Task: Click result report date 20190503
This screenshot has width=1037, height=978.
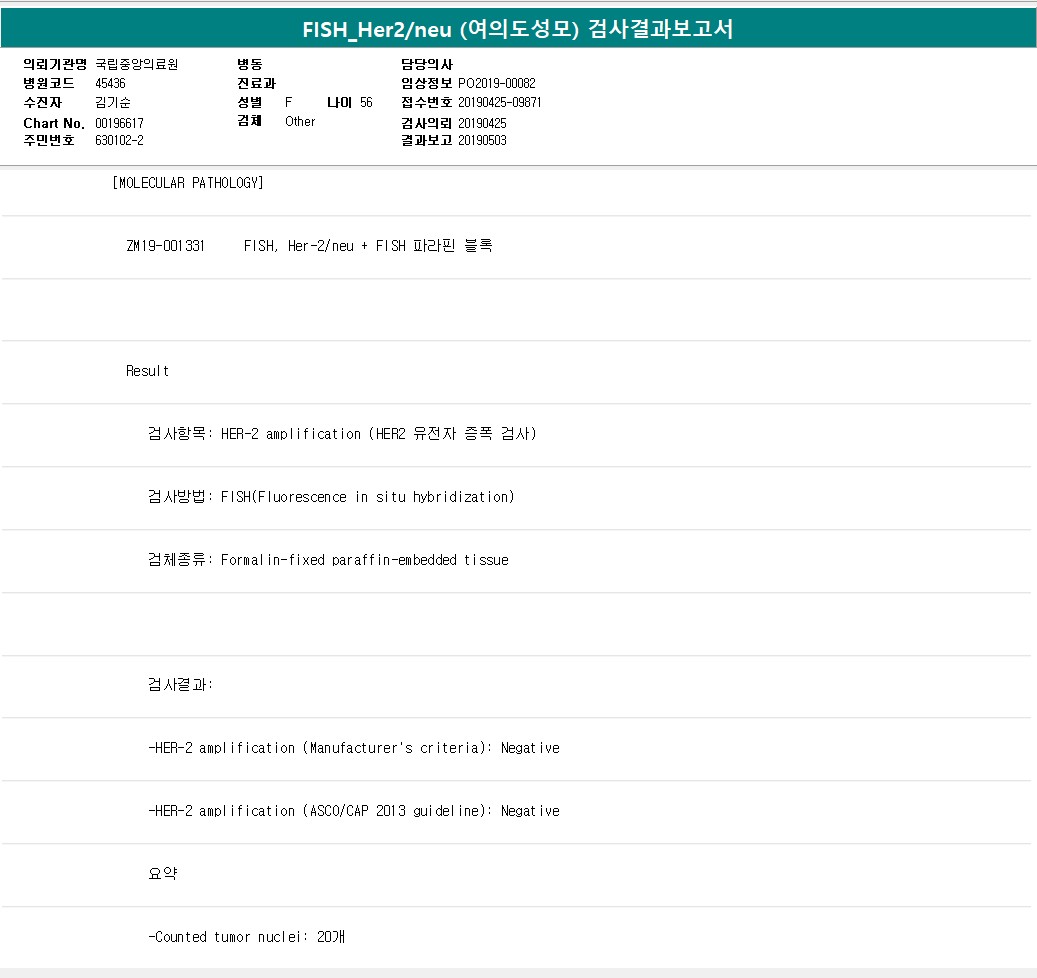Action: 482,140
